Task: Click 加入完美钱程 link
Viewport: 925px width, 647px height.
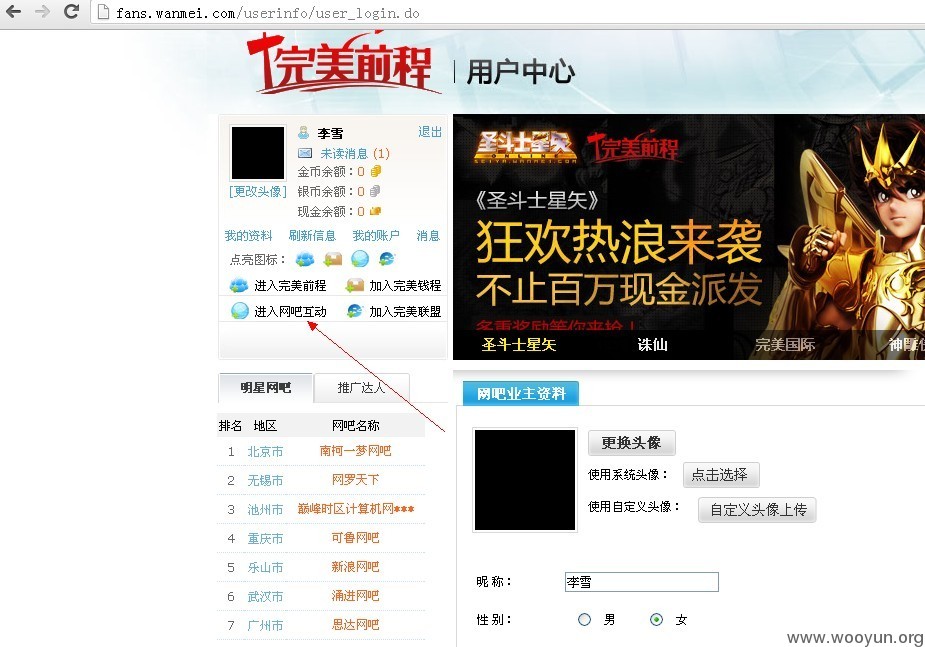Action: click(405, 285)
